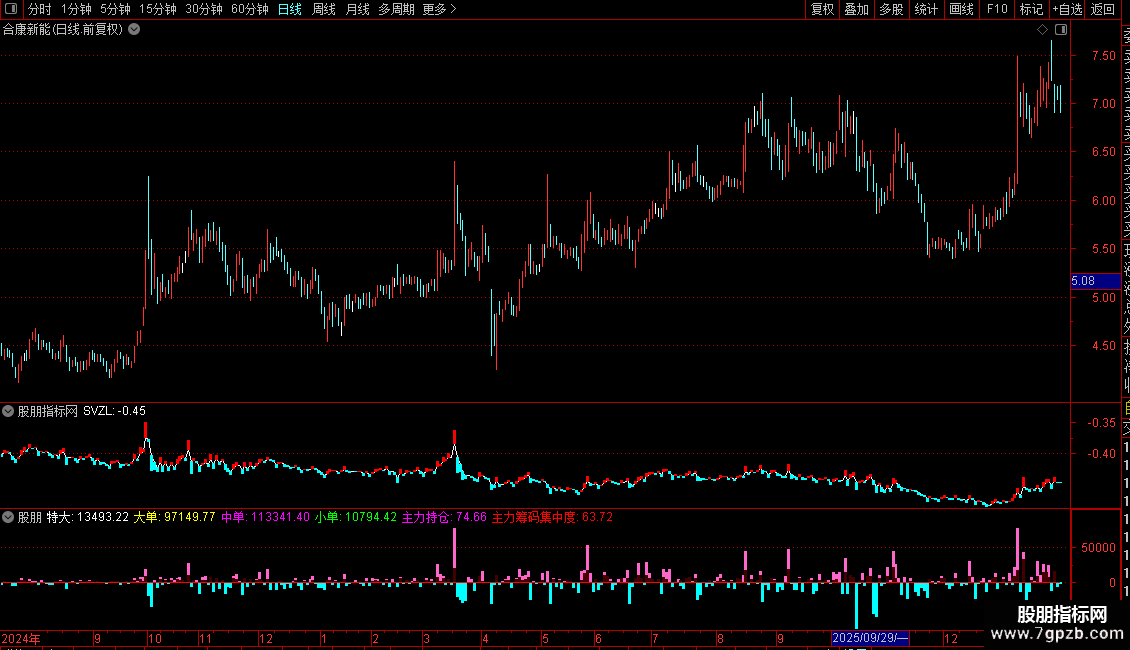Click the 主力筹码集中度: 63.72 label
The width and height of the screenshot is (1130, 650).
pos(552,517)
